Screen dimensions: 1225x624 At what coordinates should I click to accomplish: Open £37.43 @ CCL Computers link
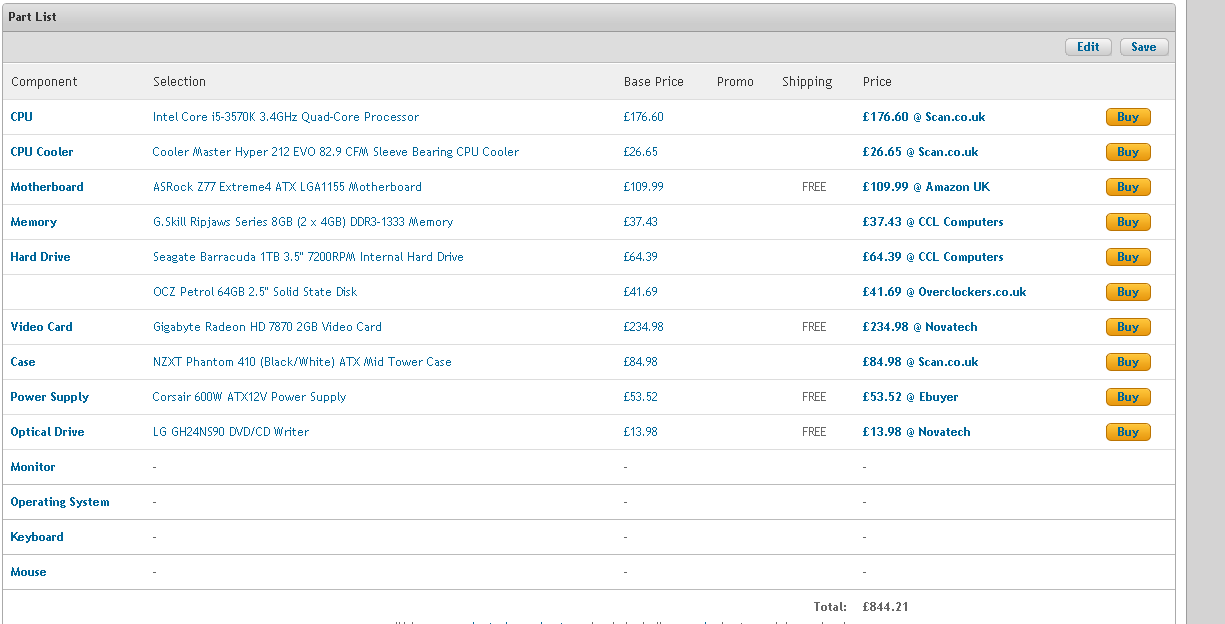coord(933,222)
